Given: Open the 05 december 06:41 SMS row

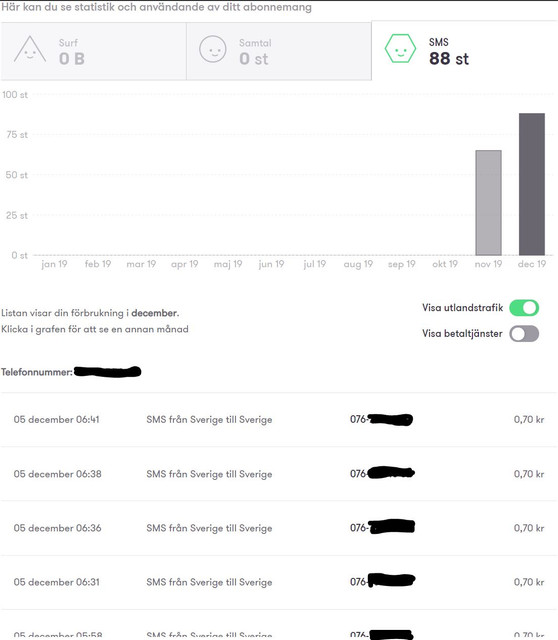Looking at the screenshot, I should click(x=279, y=420).
